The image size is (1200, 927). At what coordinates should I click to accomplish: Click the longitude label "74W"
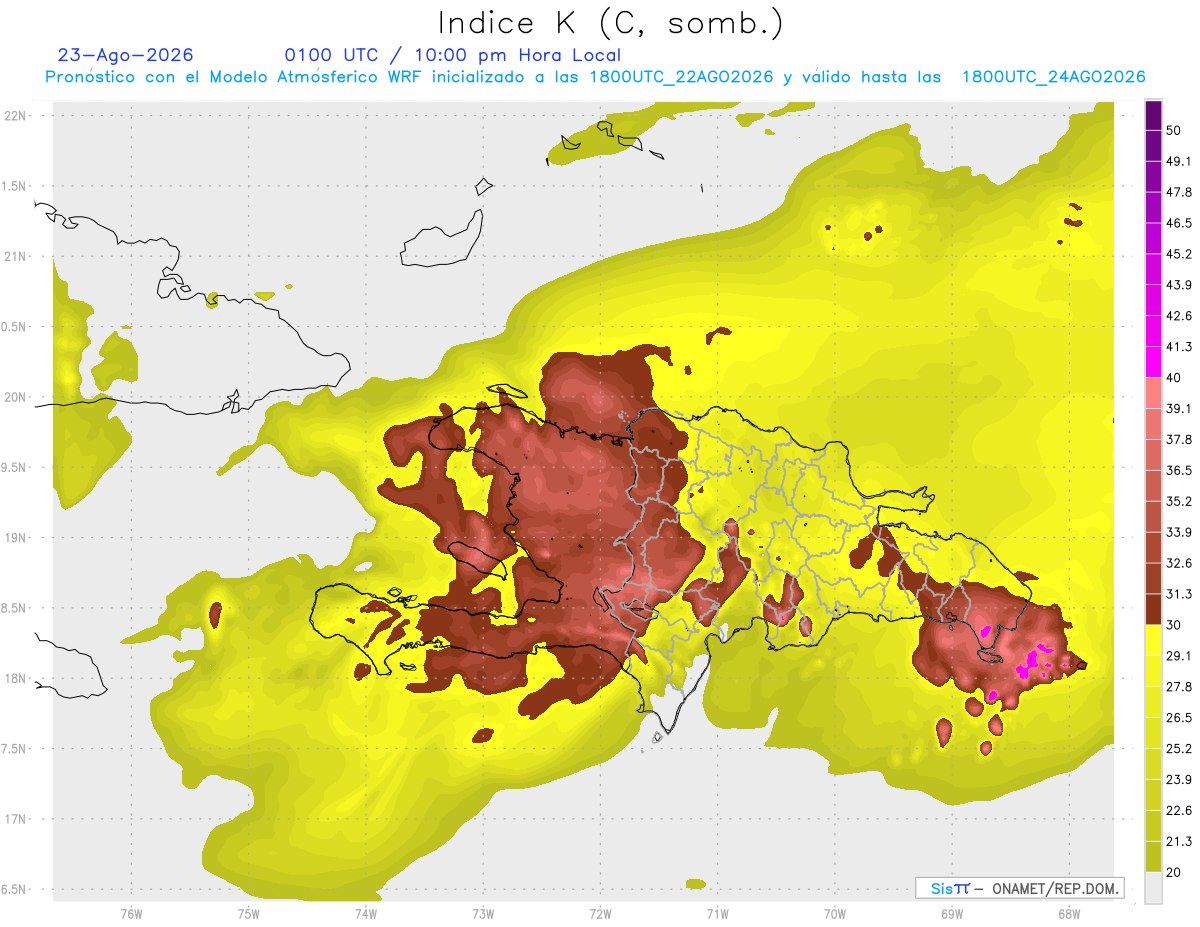tap(365, 915)
